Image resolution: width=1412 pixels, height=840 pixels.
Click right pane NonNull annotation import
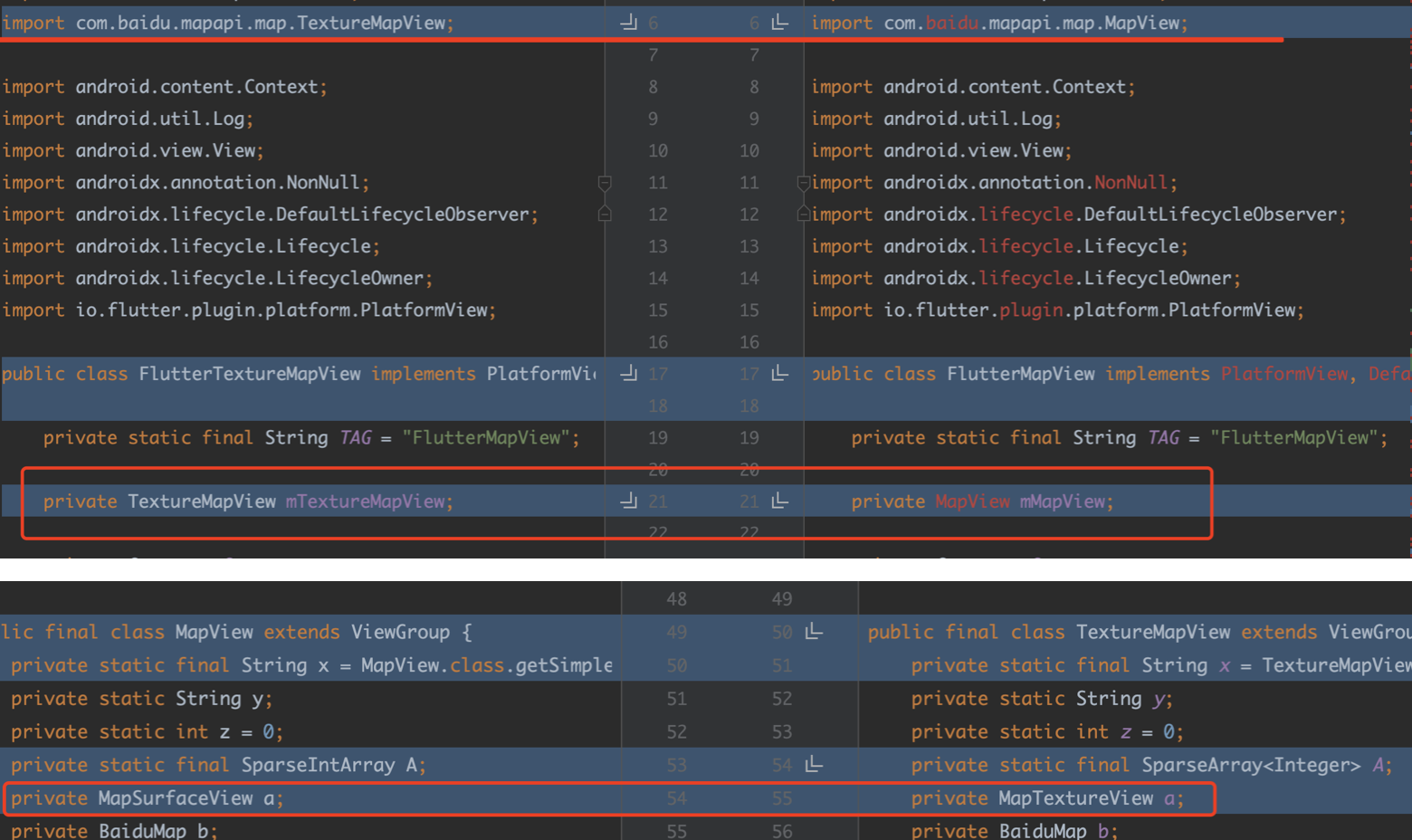(x=994, y=183)
